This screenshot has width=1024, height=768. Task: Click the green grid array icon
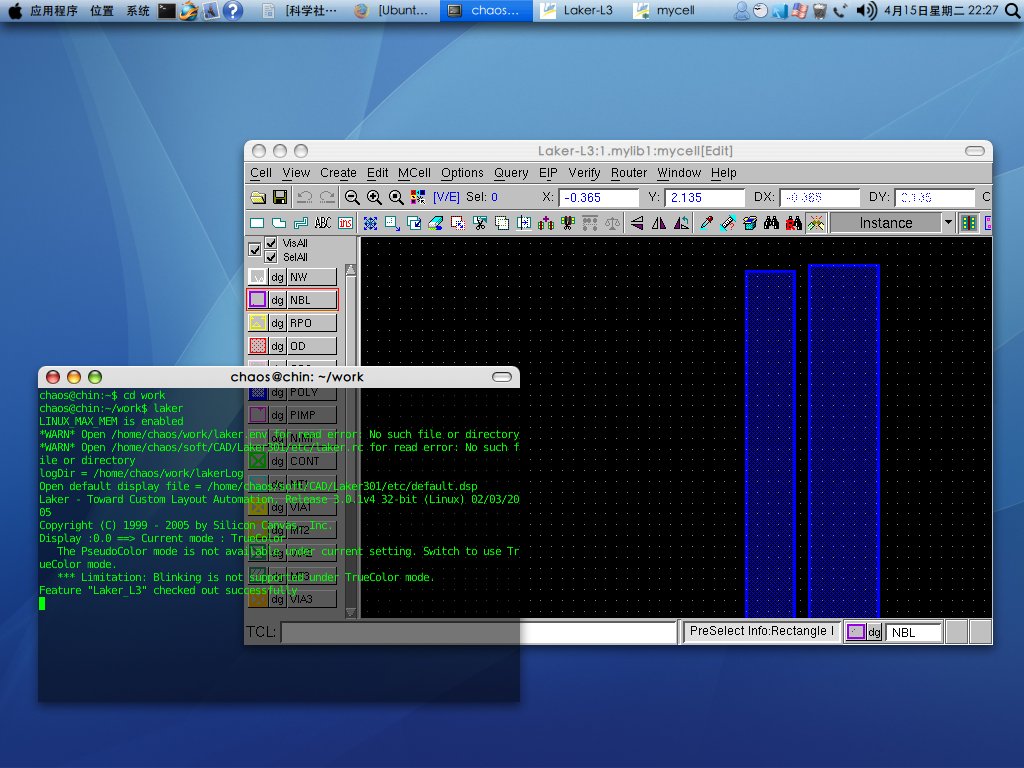[x=968, y=223]
